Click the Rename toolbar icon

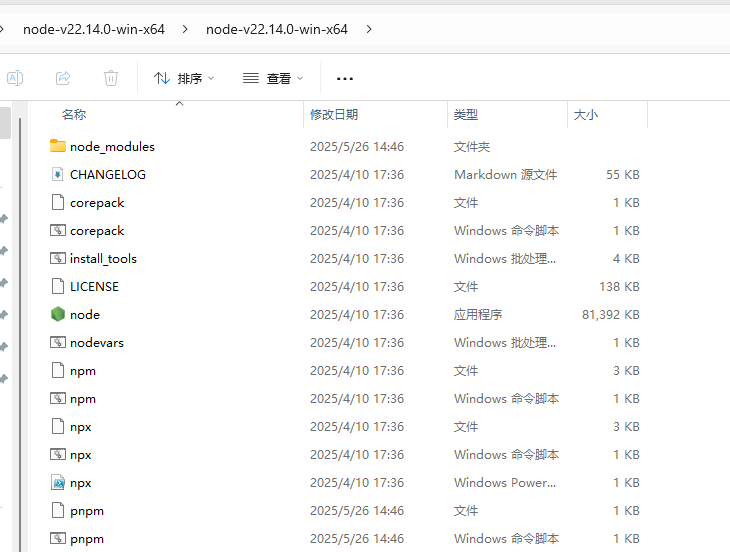(15, 78)
